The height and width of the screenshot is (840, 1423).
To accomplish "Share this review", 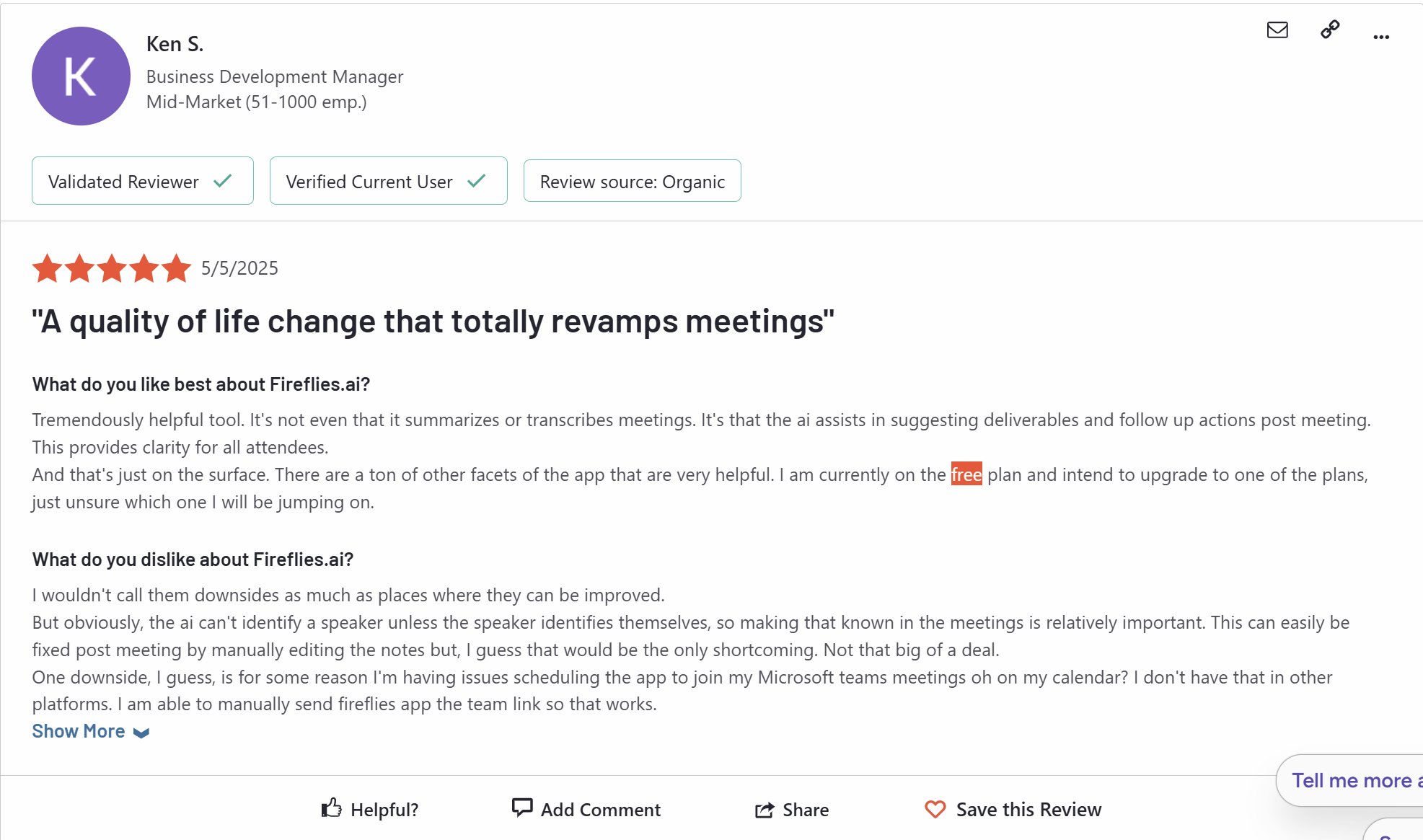I will pos(791,809).
